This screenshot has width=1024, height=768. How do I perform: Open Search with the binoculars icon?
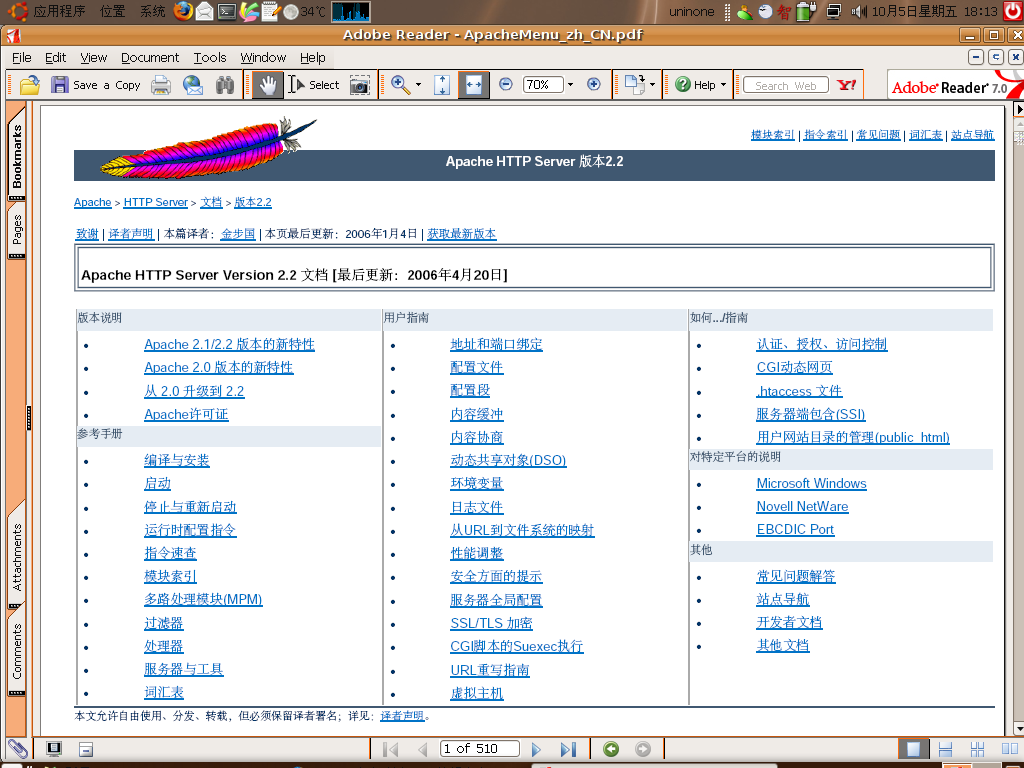tap(225, 85)
